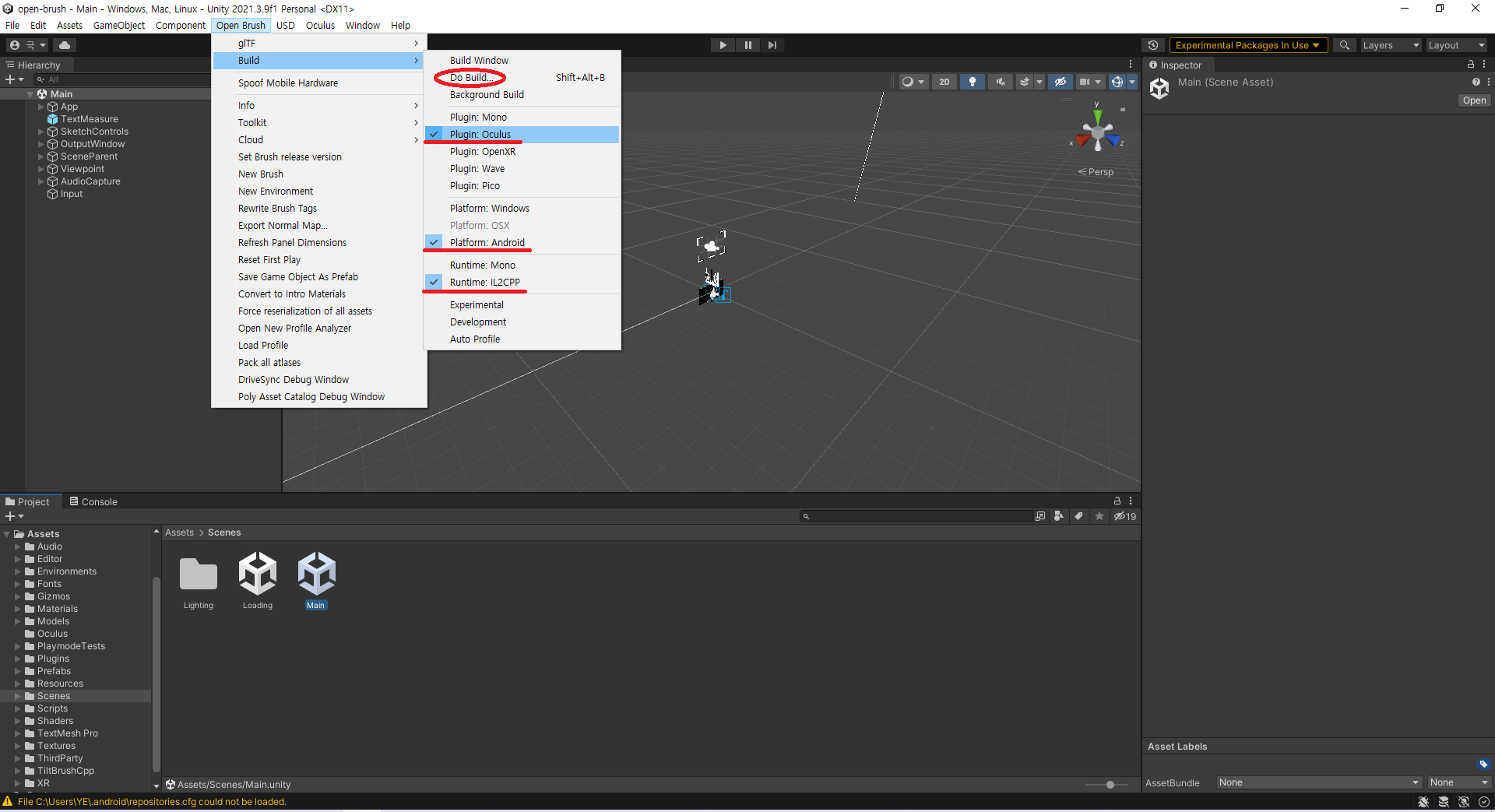This screenshot has width=1495, height=812.
Task: Click the scene camera settings icon
Action: 1085,82
